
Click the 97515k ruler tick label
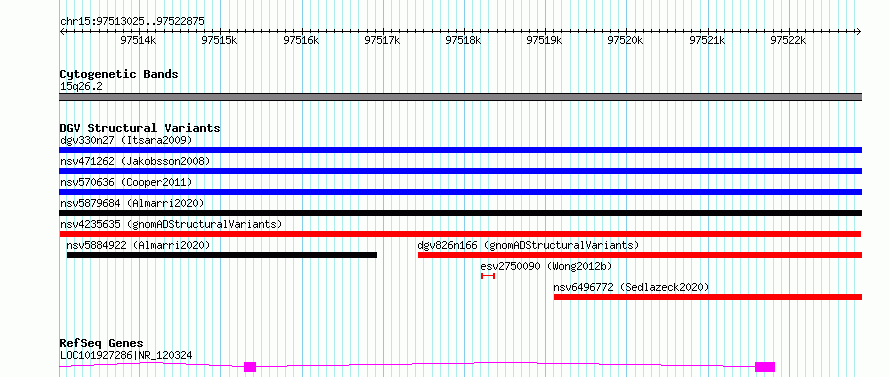[220, 40]
